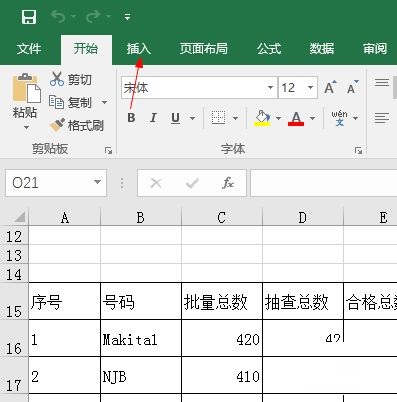This screenshot has height=402, width=397.
Task: Open the 插入 ribbon tab
Action: pos(139,49)
